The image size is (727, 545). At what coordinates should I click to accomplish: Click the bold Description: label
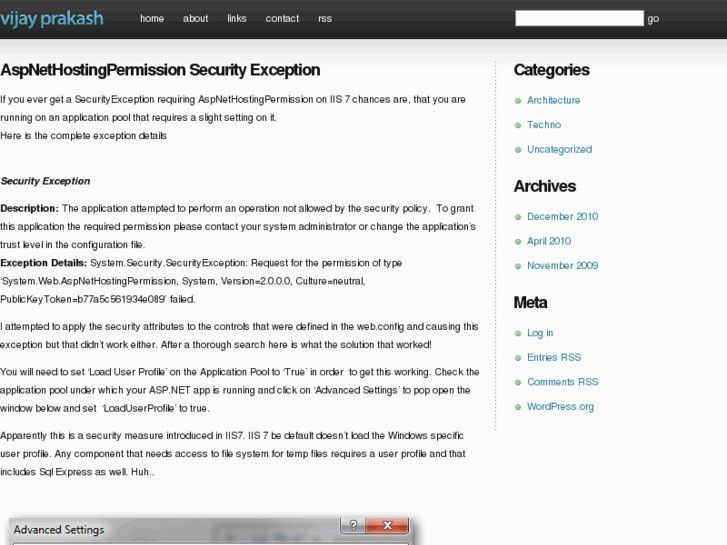30,209
